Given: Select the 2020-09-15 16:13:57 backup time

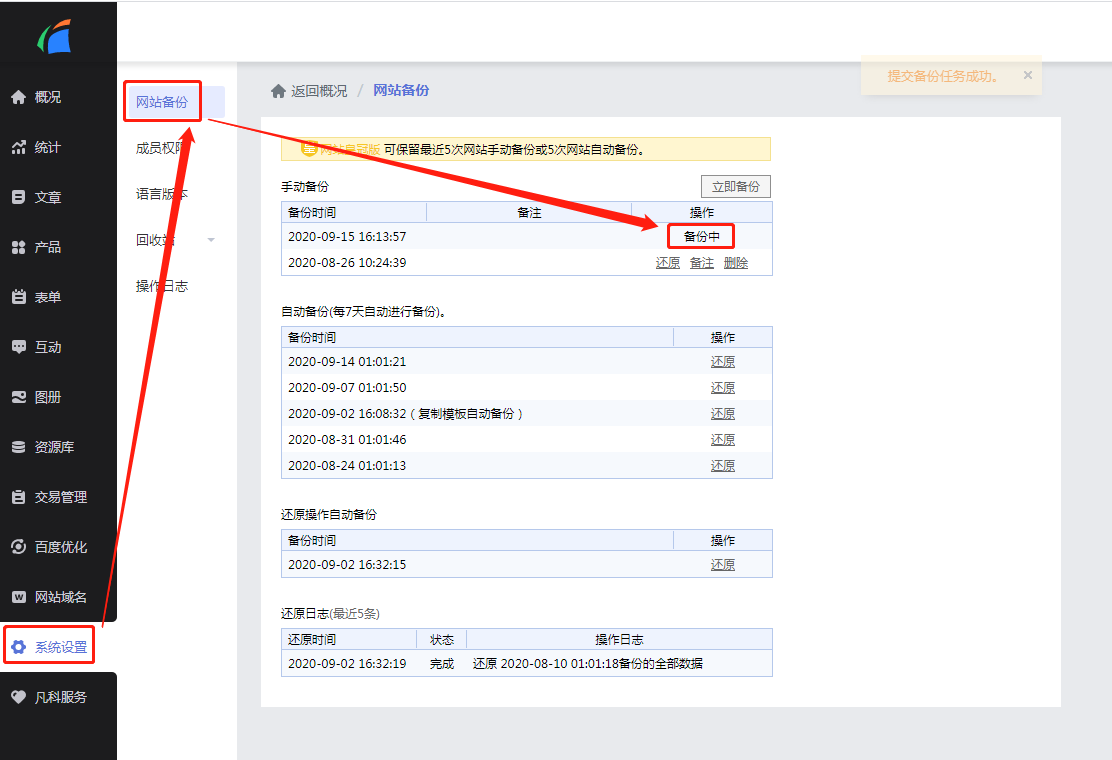Looking at the screenshot, I should pos(347,237).
